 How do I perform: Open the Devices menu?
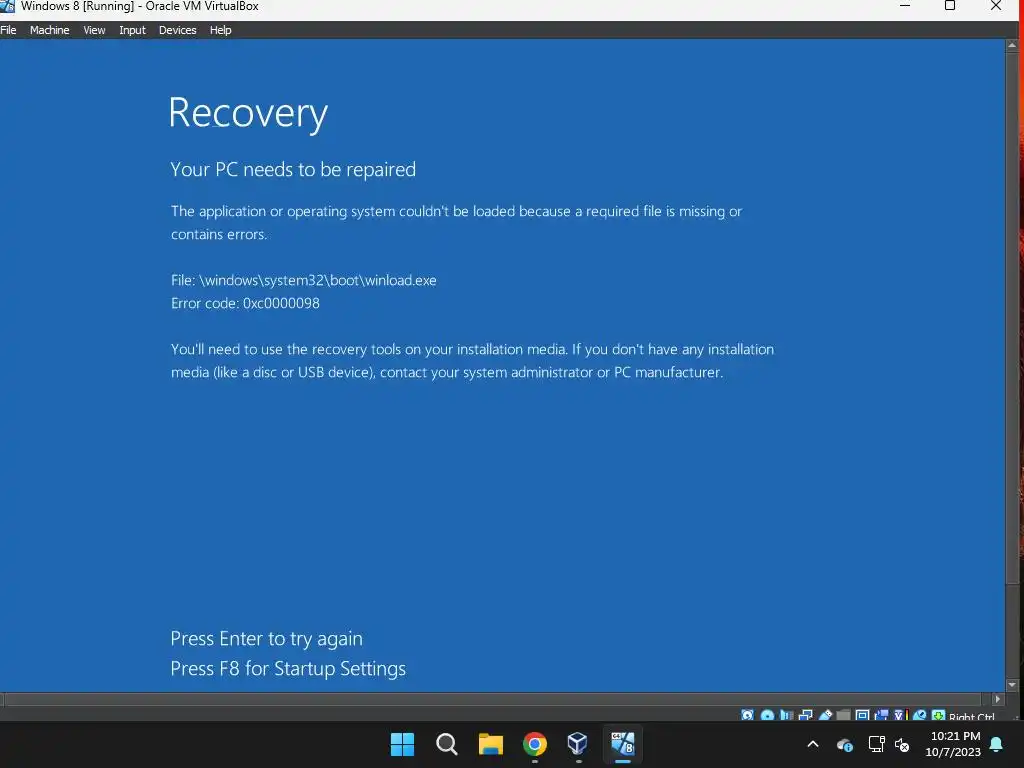[x=178, y=30]
